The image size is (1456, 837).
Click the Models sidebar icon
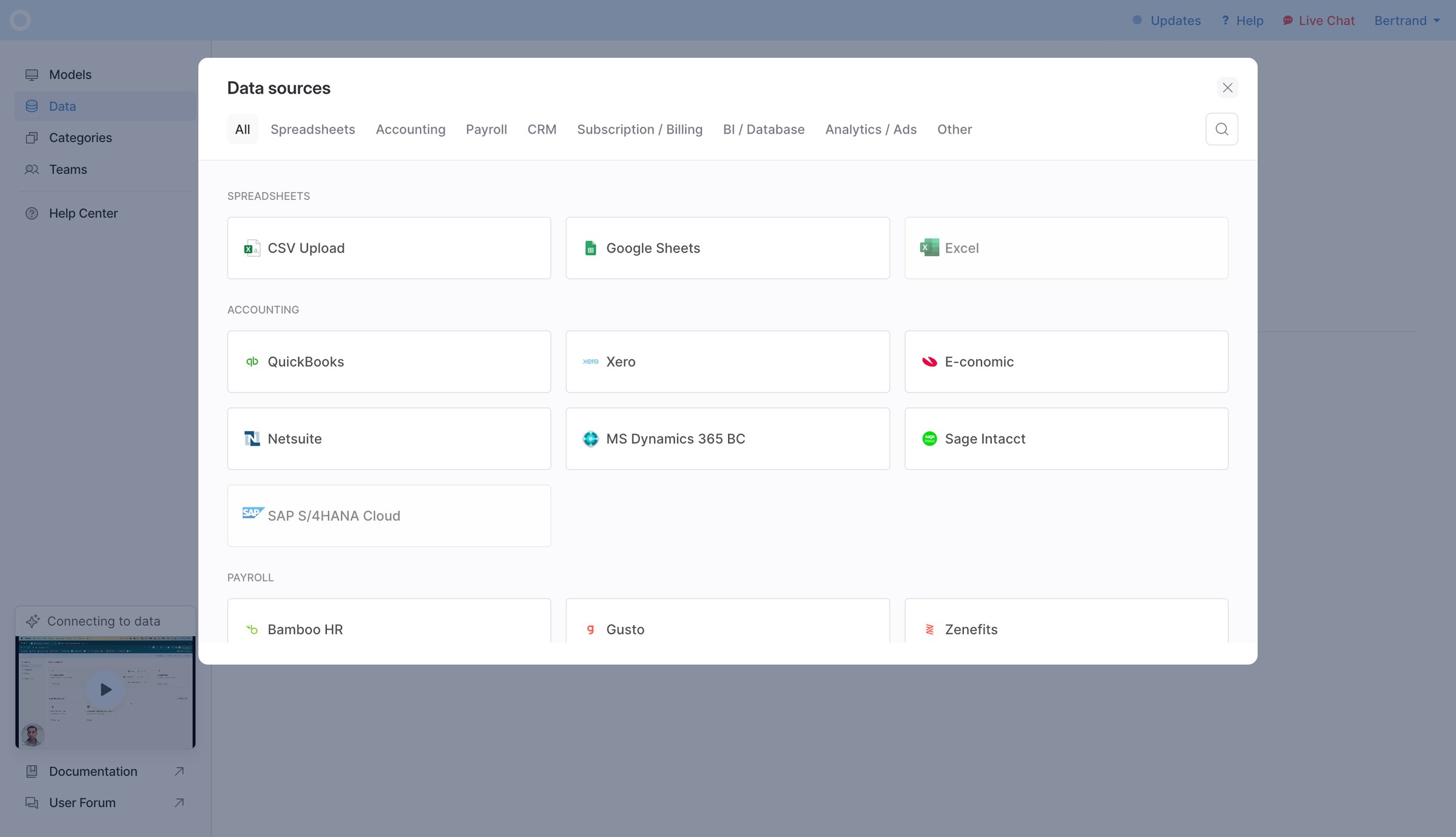pyautogui.click(x=32, y=75)
